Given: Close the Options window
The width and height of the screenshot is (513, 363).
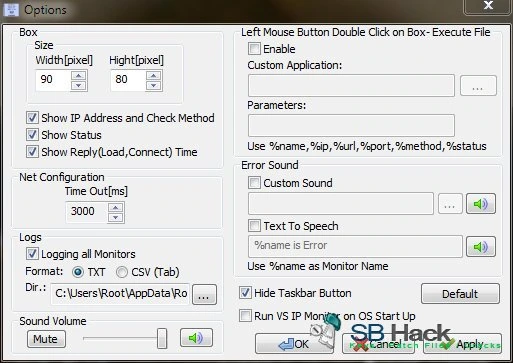Looking at the screenshot, I should pos(488,6).
